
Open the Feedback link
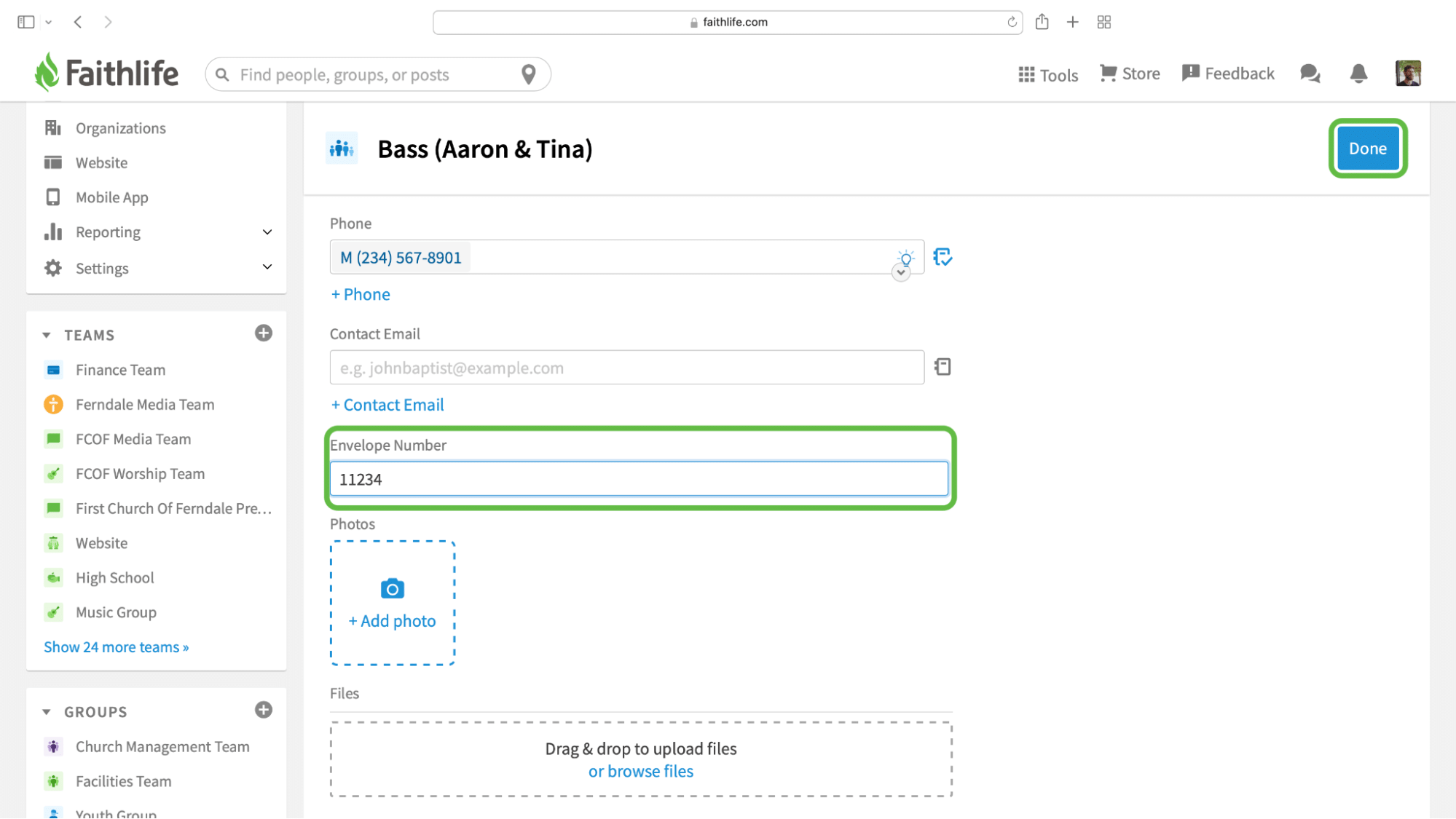(x=1228, y=74)
